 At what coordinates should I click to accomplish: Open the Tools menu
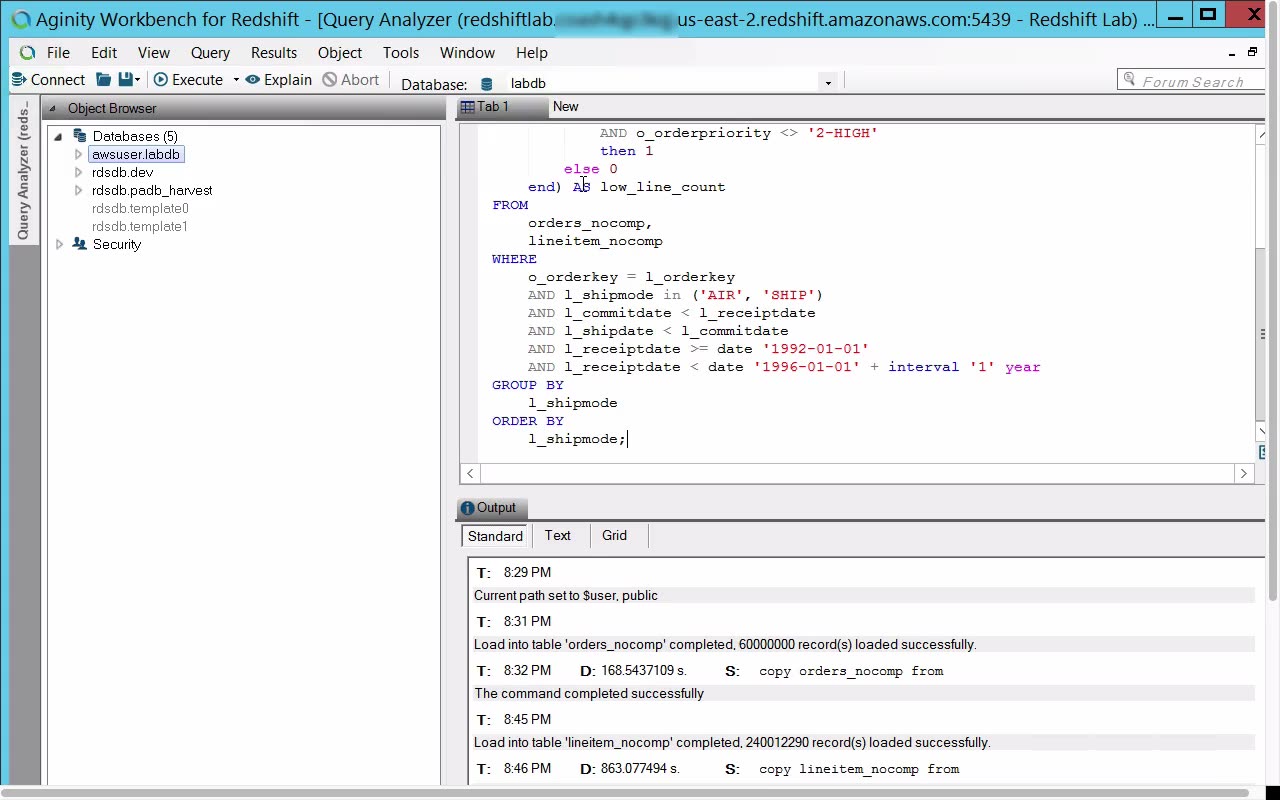(400, 53)
